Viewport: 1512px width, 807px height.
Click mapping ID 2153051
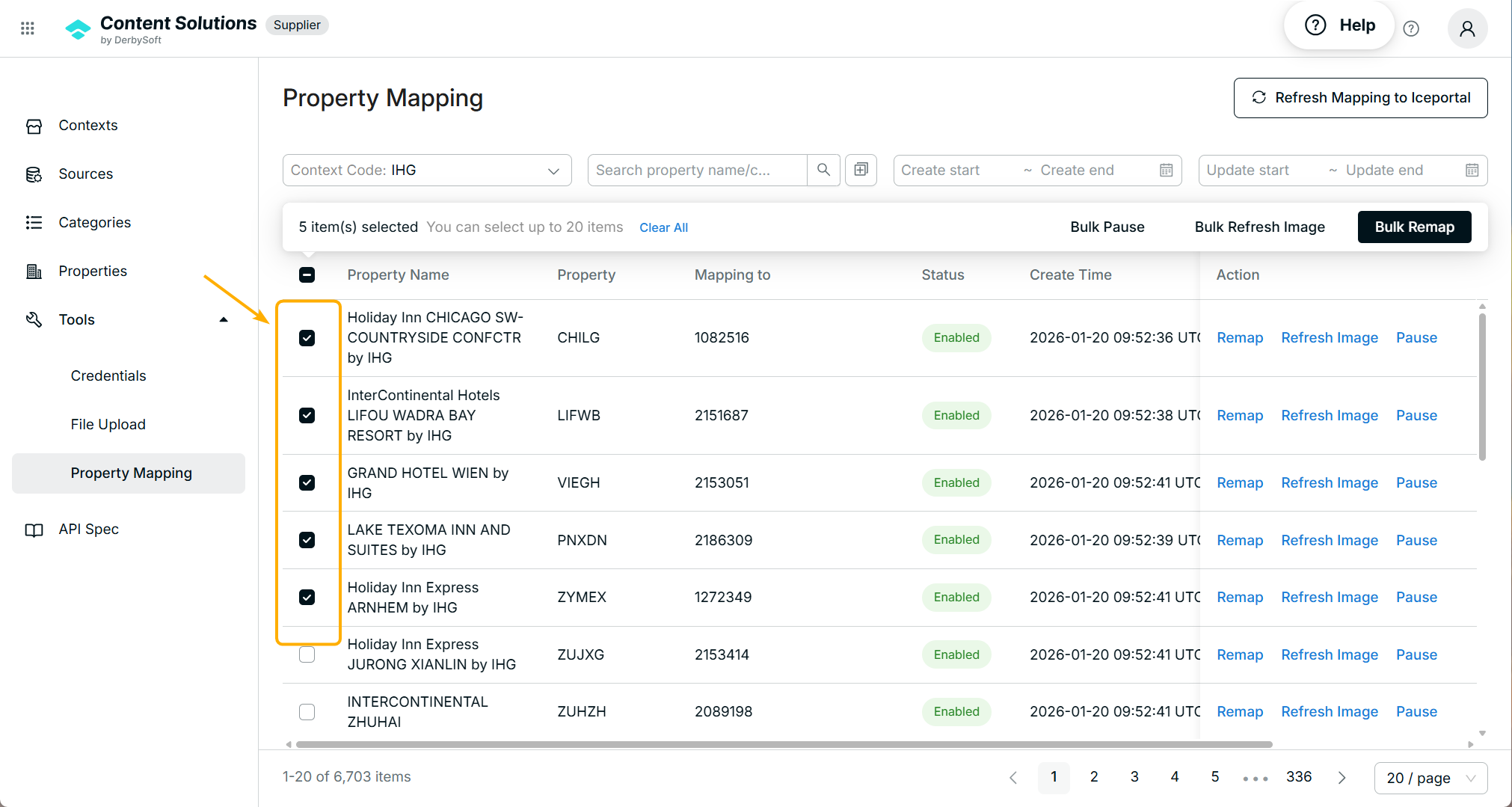pos(721,483)
